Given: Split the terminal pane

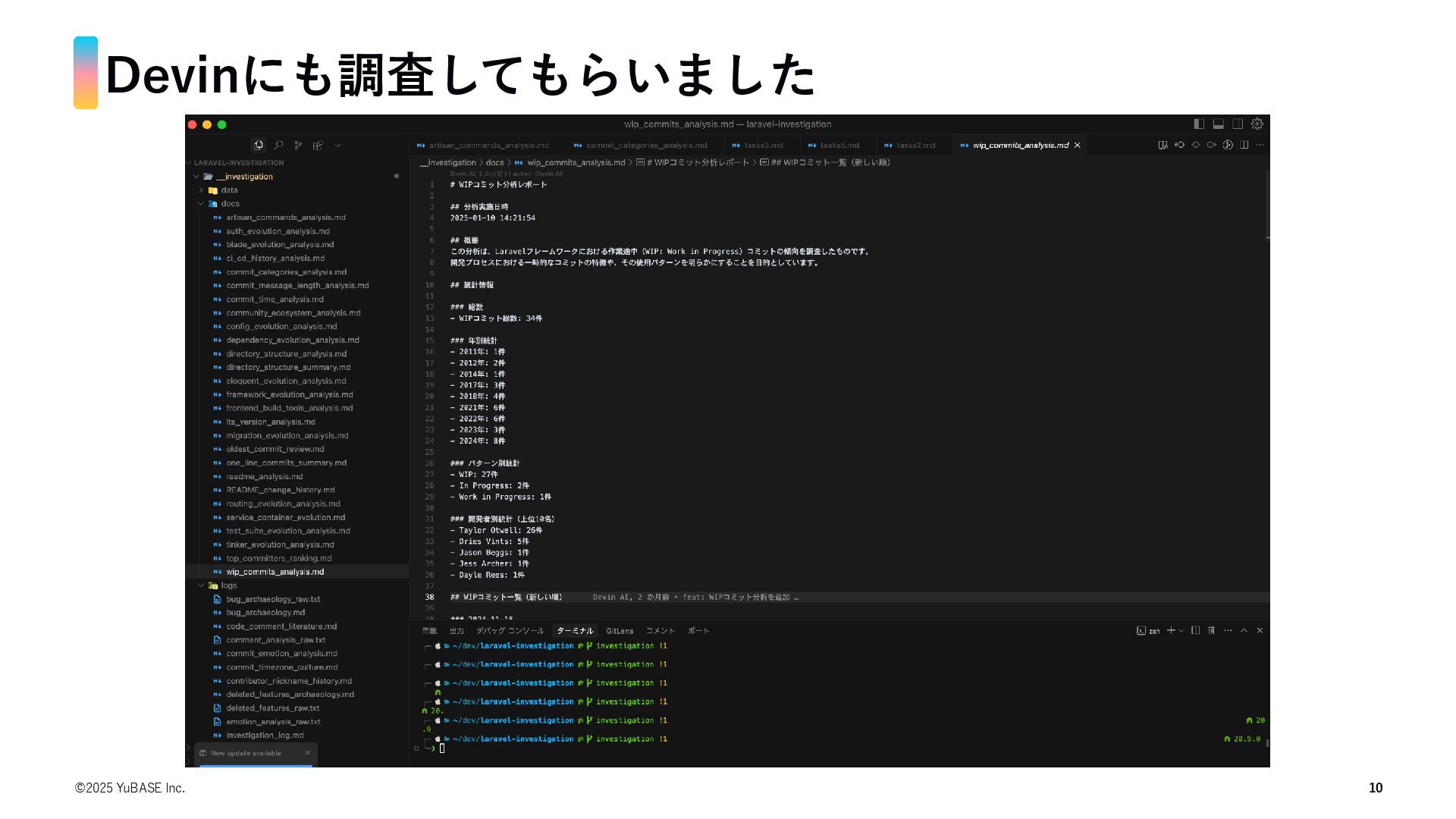Looking at the screenshot, I should [x=1195, y=631].
